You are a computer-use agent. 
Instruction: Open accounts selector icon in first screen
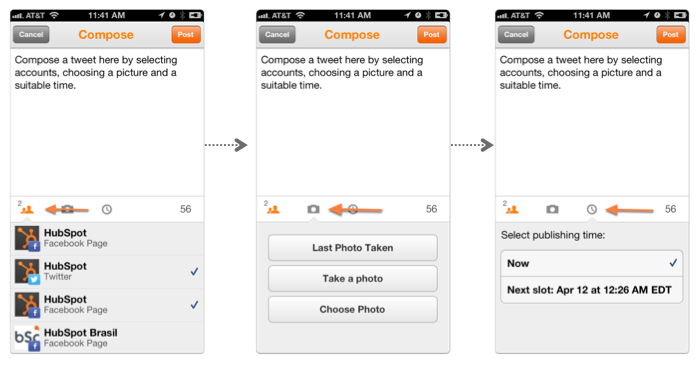(x=27, y=209)
